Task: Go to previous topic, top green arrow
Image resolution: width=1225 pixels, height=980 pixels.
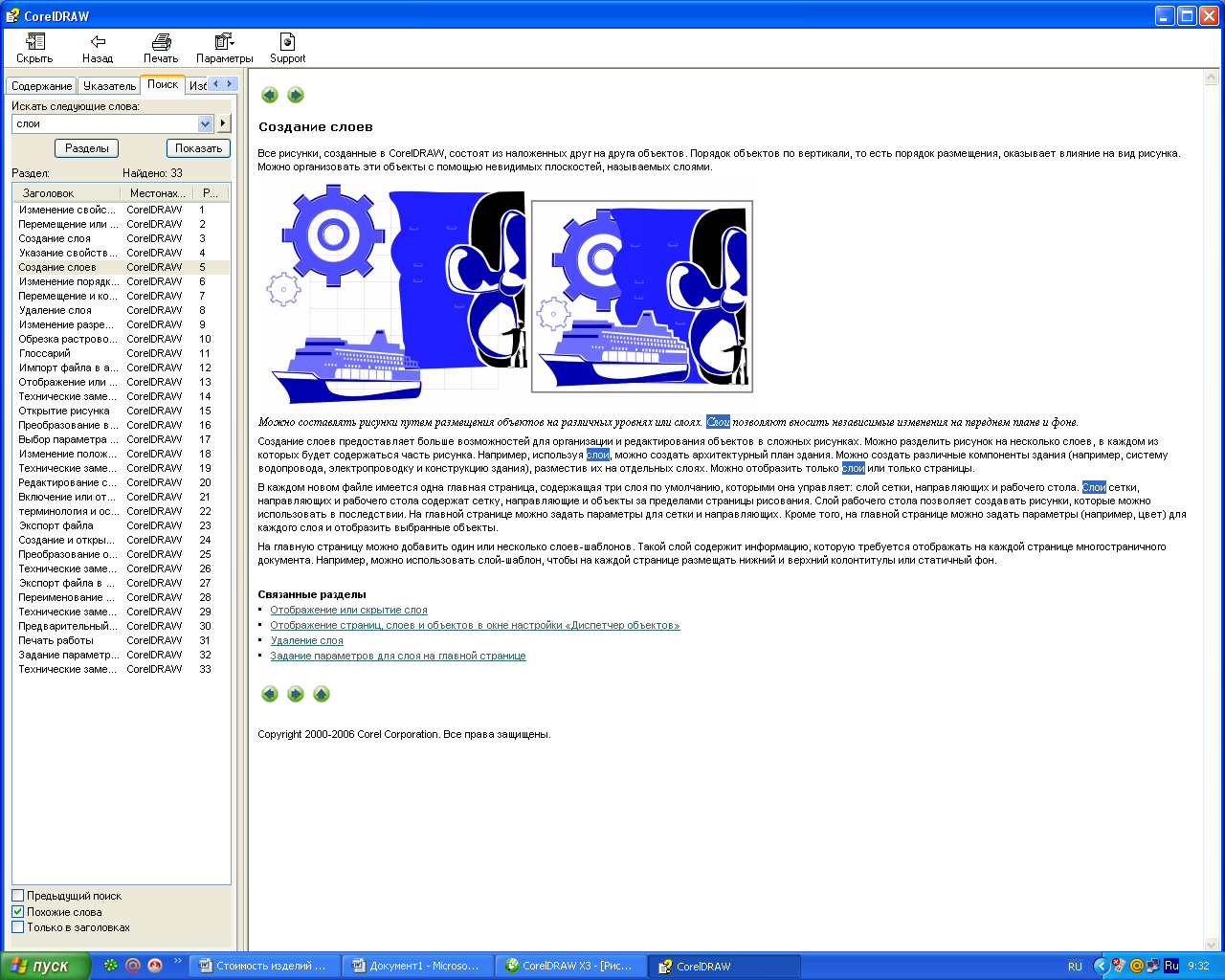Action: (270, 95)
